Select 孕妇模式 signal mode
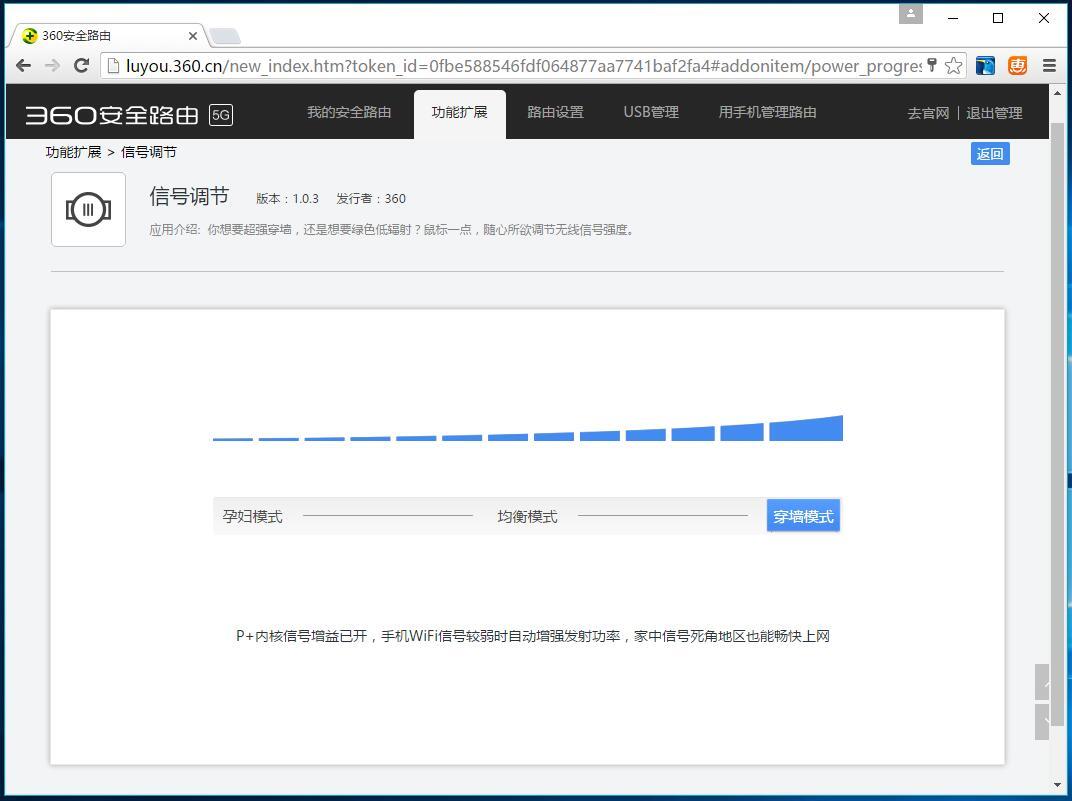This screenshot has width=1072, height=801. tap(252, 515)
